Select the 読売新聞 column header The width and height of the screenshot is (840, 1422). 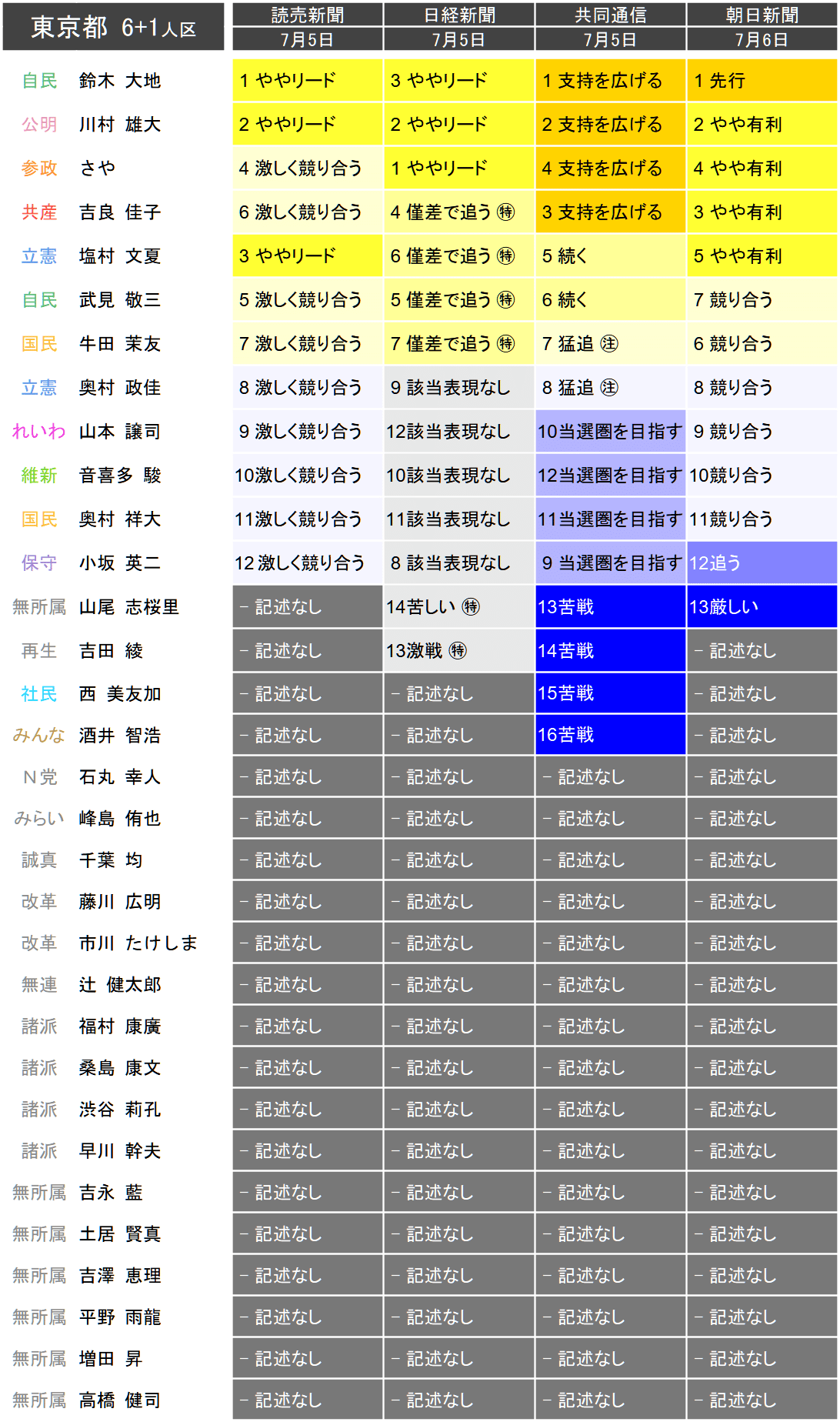click(x=308, y=15)
